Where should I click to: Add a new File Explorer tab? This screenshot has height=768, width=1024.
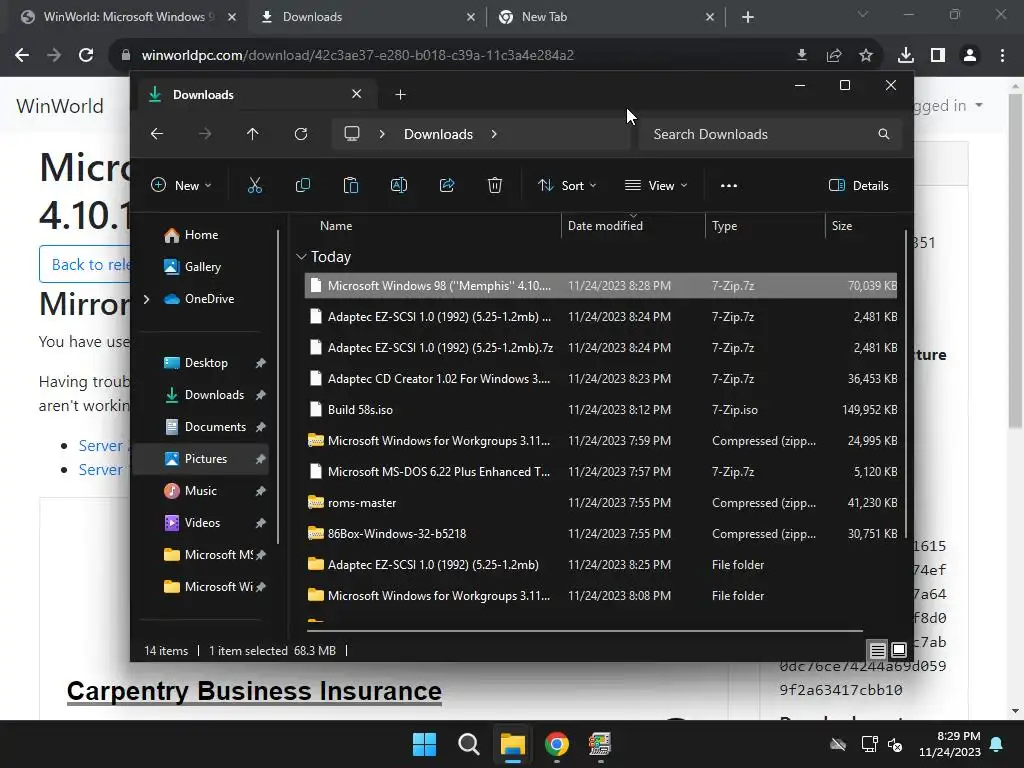click(400, 95)
